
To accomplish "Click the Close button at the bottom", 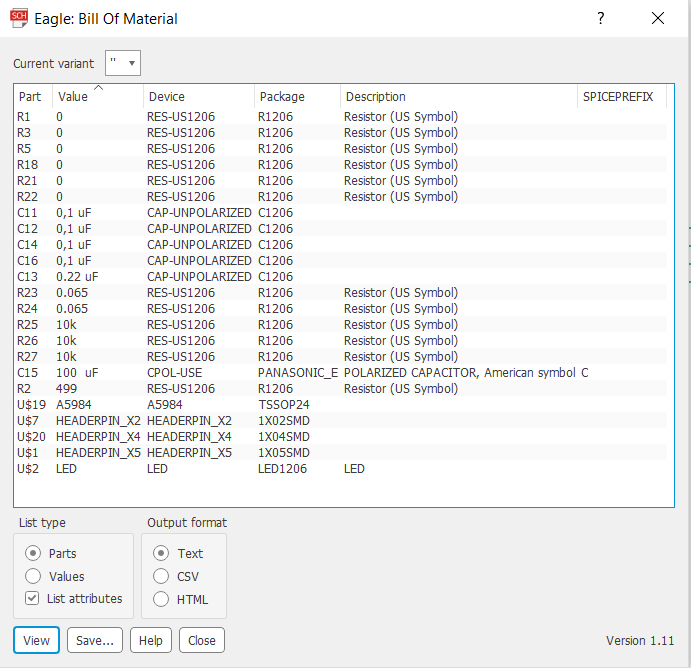I will (202, 640).
